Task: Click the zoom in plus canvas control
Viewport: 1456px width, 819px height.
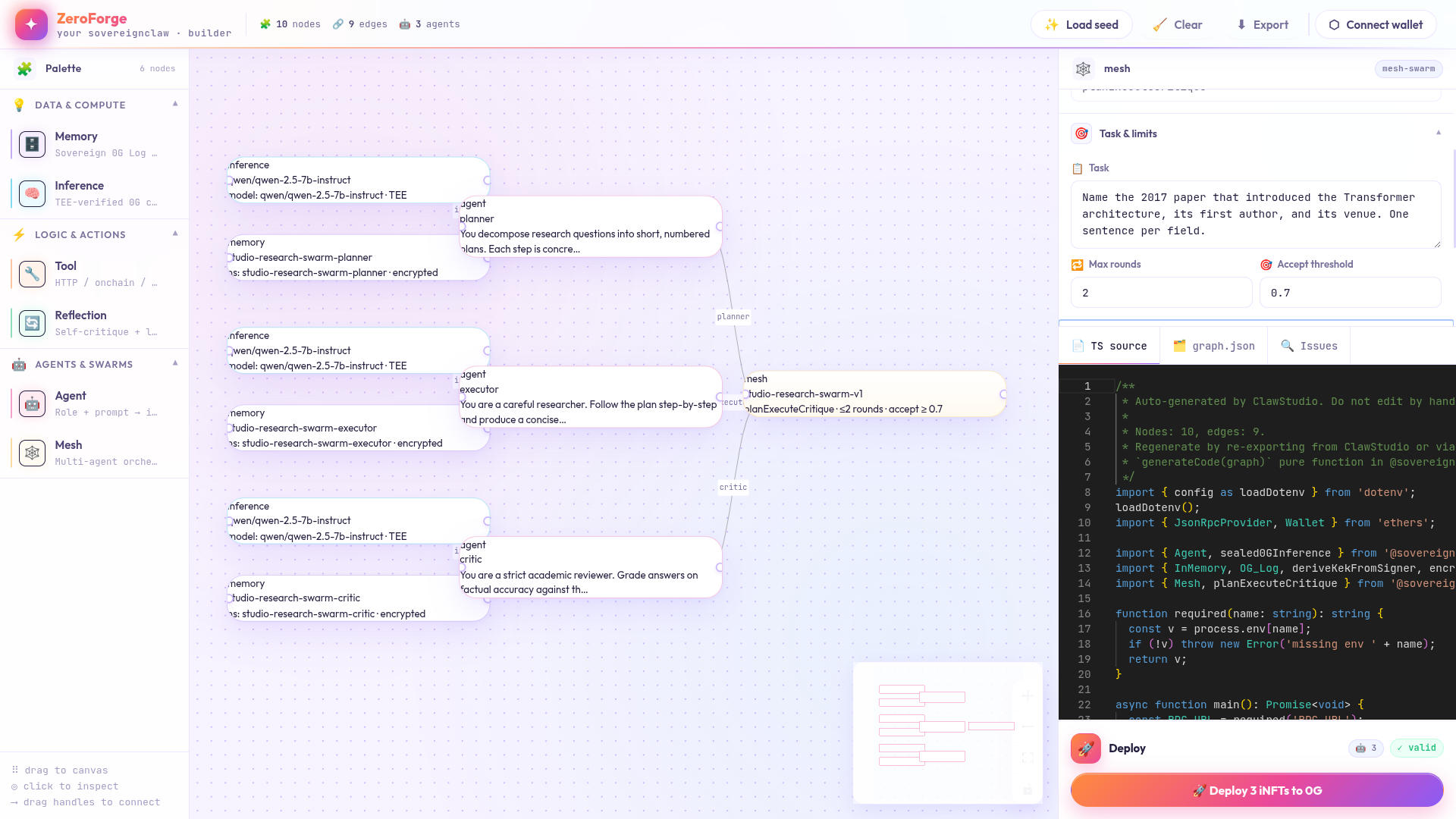Action: [x=1028, y=695]
